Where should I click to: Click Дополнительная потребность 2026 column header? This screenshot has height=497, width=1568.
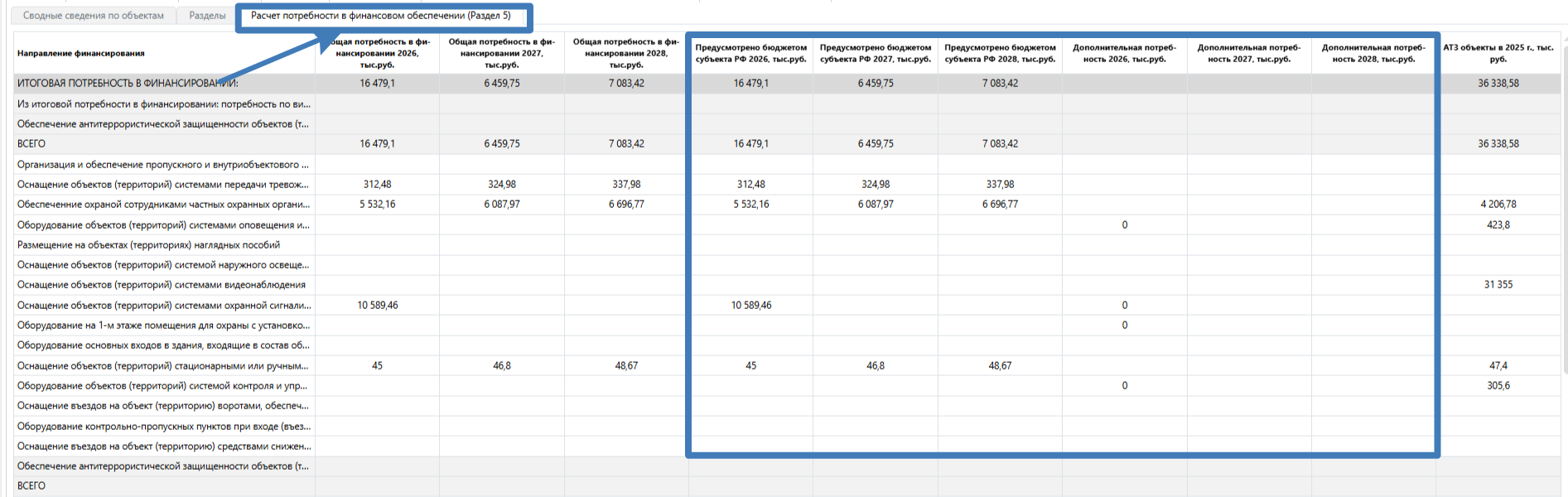pos(1124,53)
